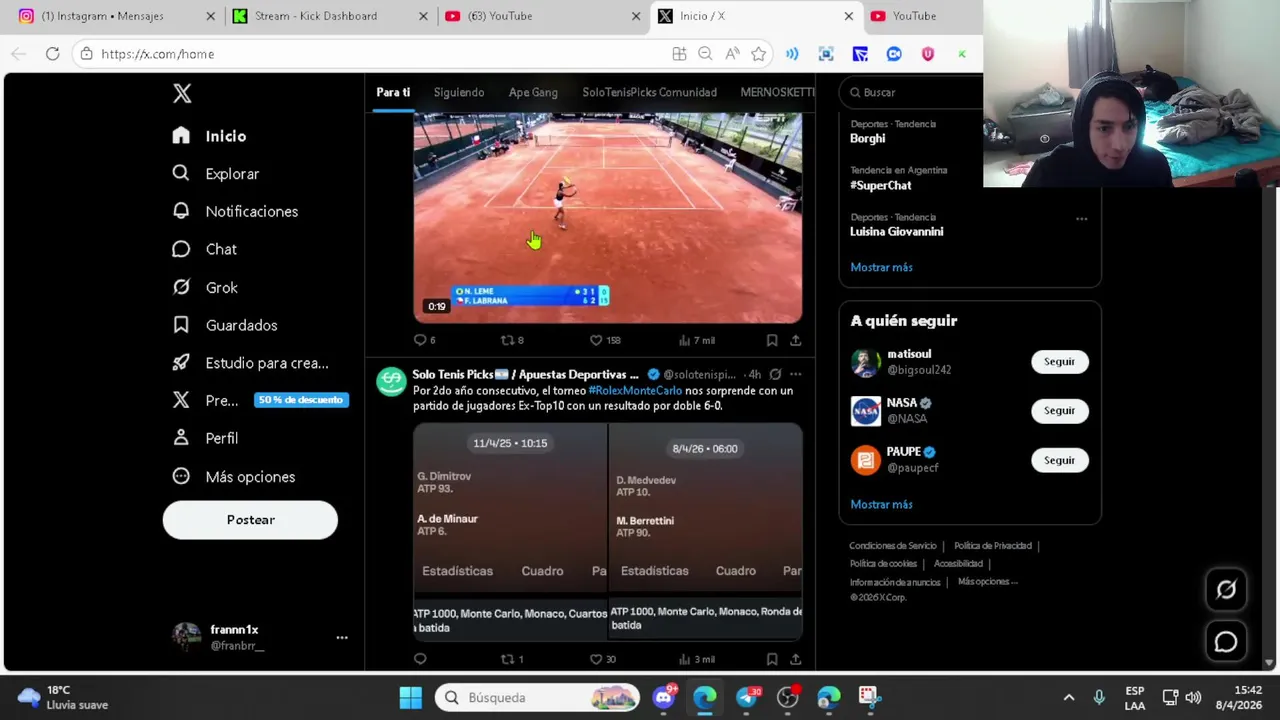Switch to the Para ti tab
The height and width of the screenshot is (720, 1280).
tap(393, 92)
